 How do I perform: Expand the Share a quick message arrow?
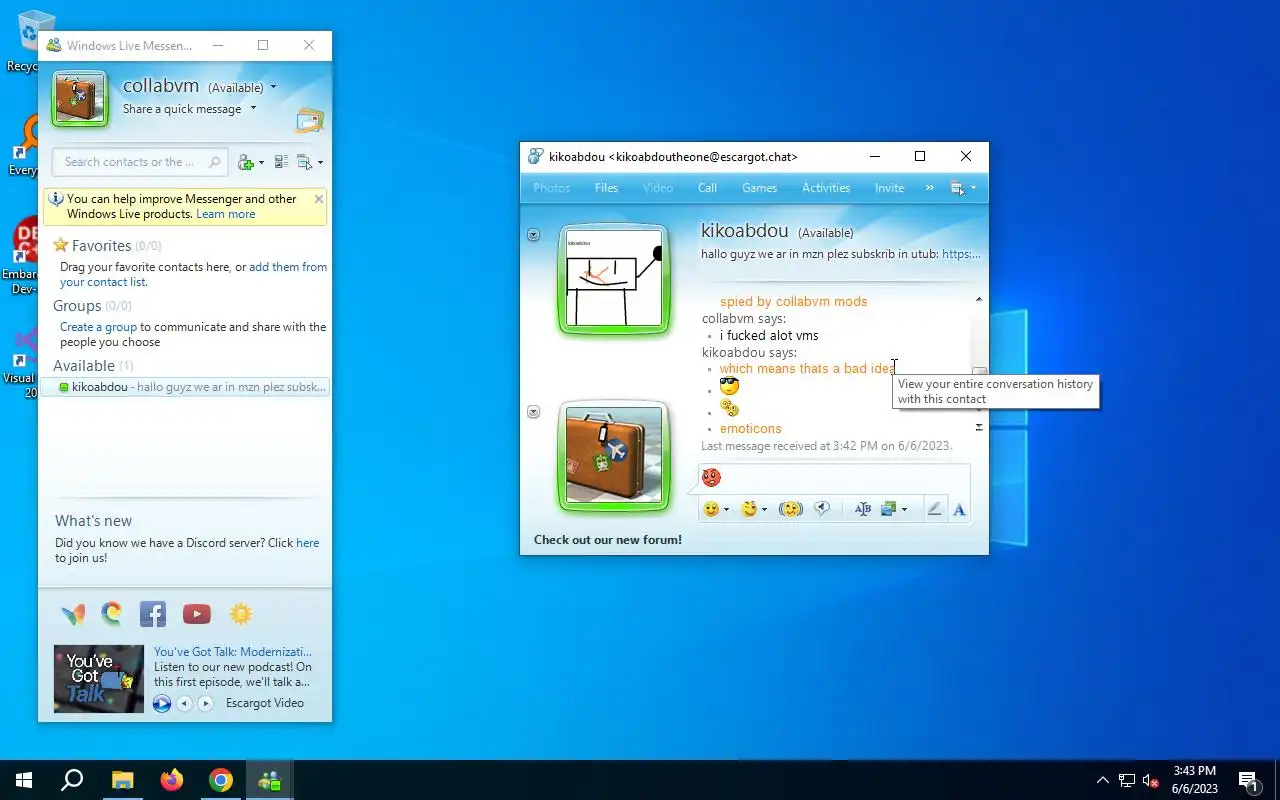253,109
